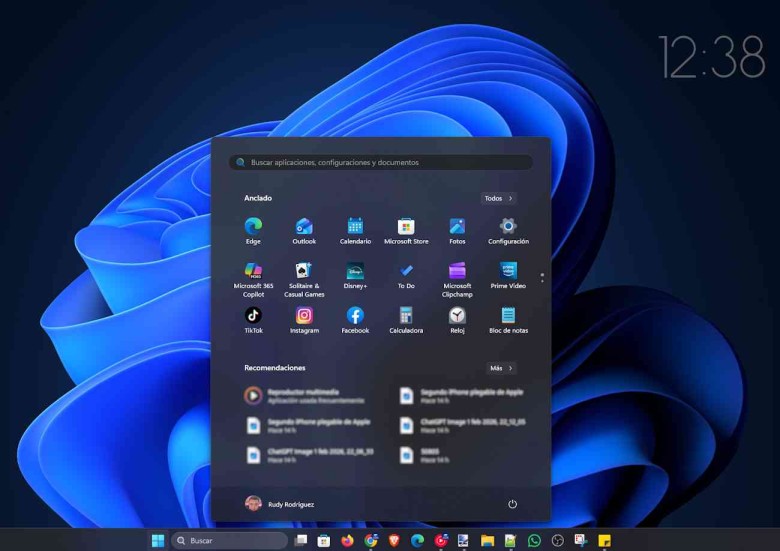Expand all apps with Todos button

coord(498,198)
